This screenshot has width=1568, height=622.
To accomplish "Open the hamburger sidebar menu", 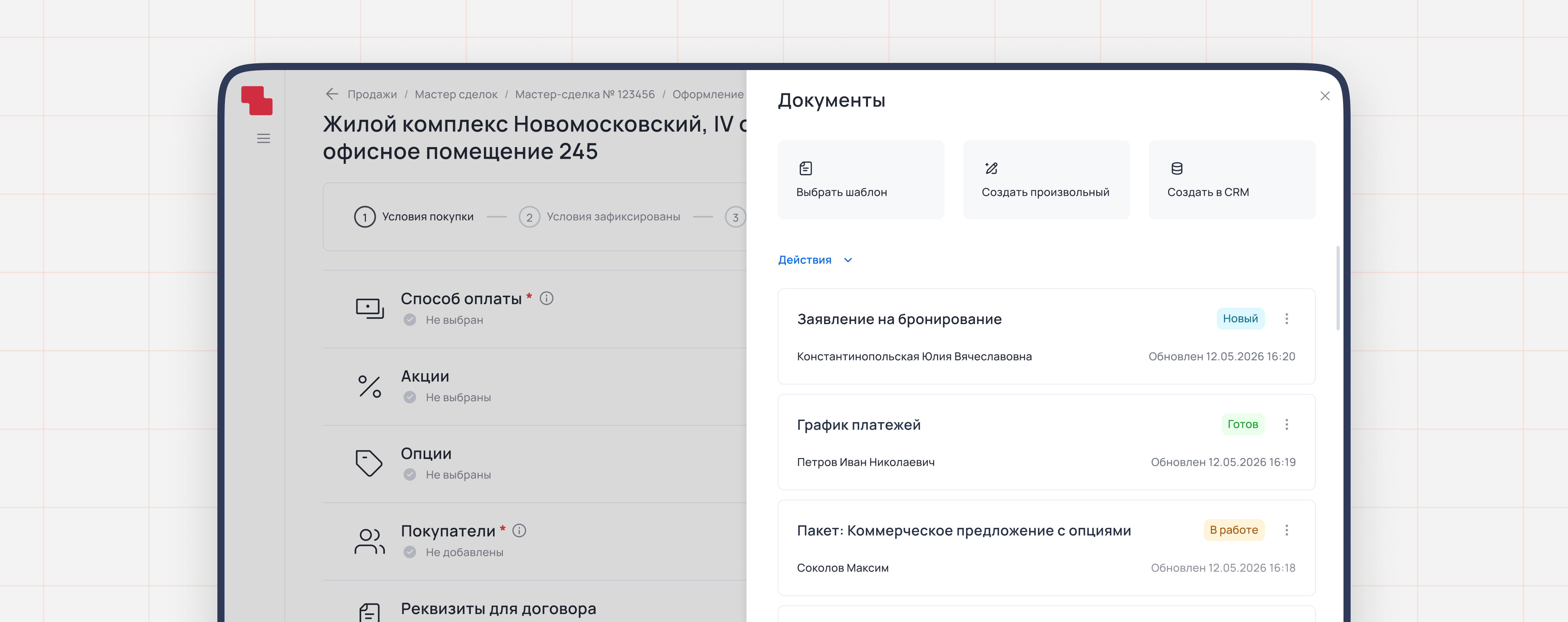I will point(263,138).
